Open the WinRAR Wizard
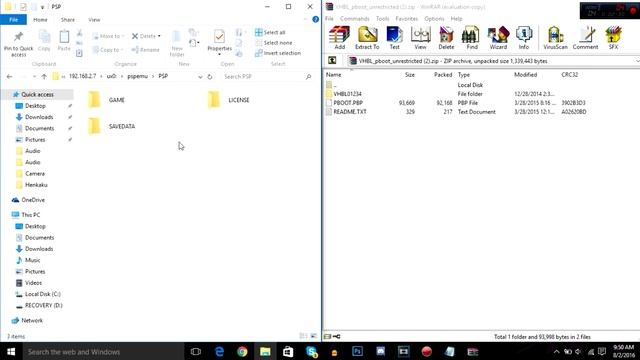The width and height of the screenshot is (640, 360). [498, 38]
